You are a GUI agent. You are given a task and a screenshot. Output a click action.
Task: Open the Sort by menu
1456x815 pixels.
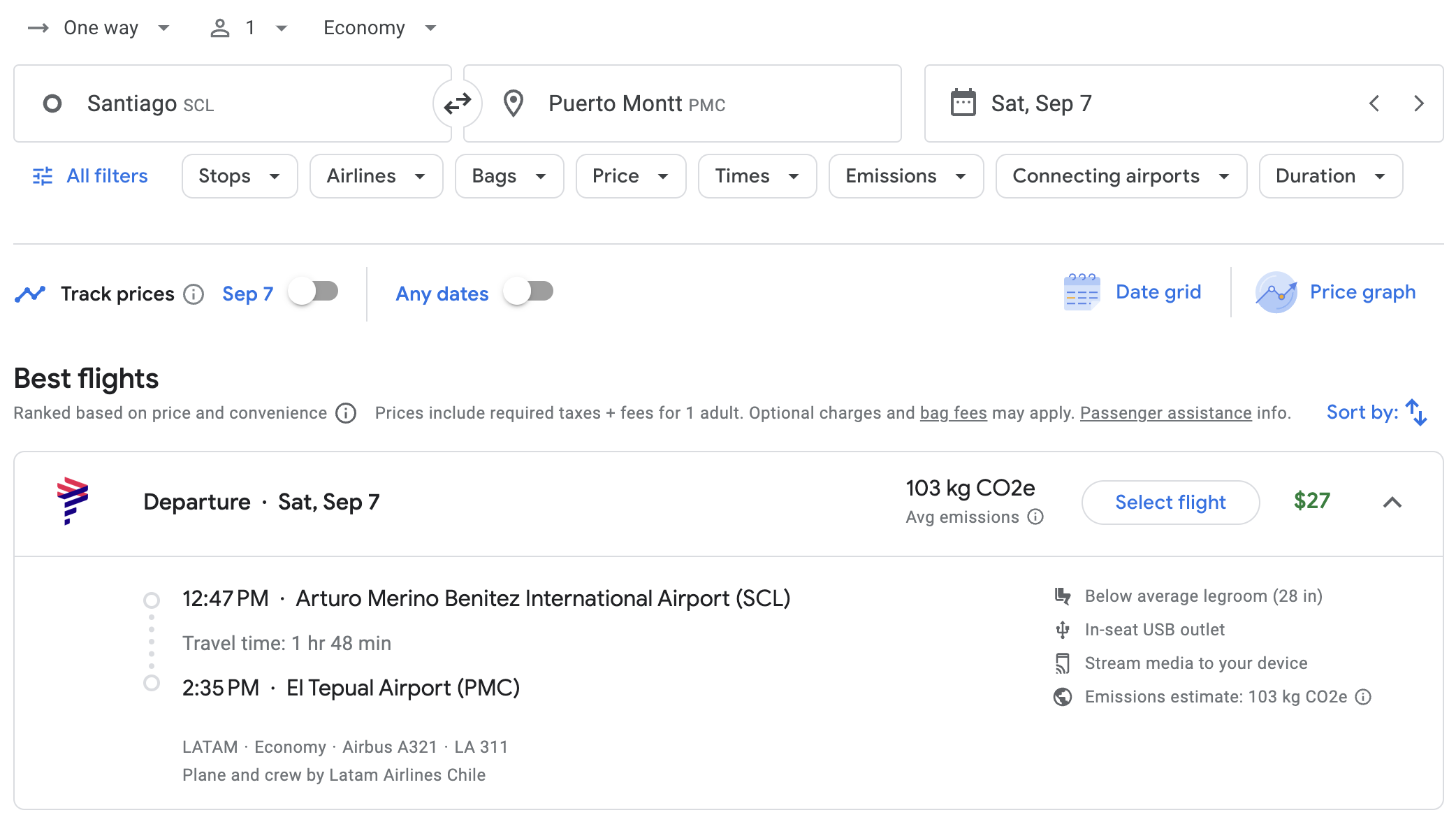1377,412
